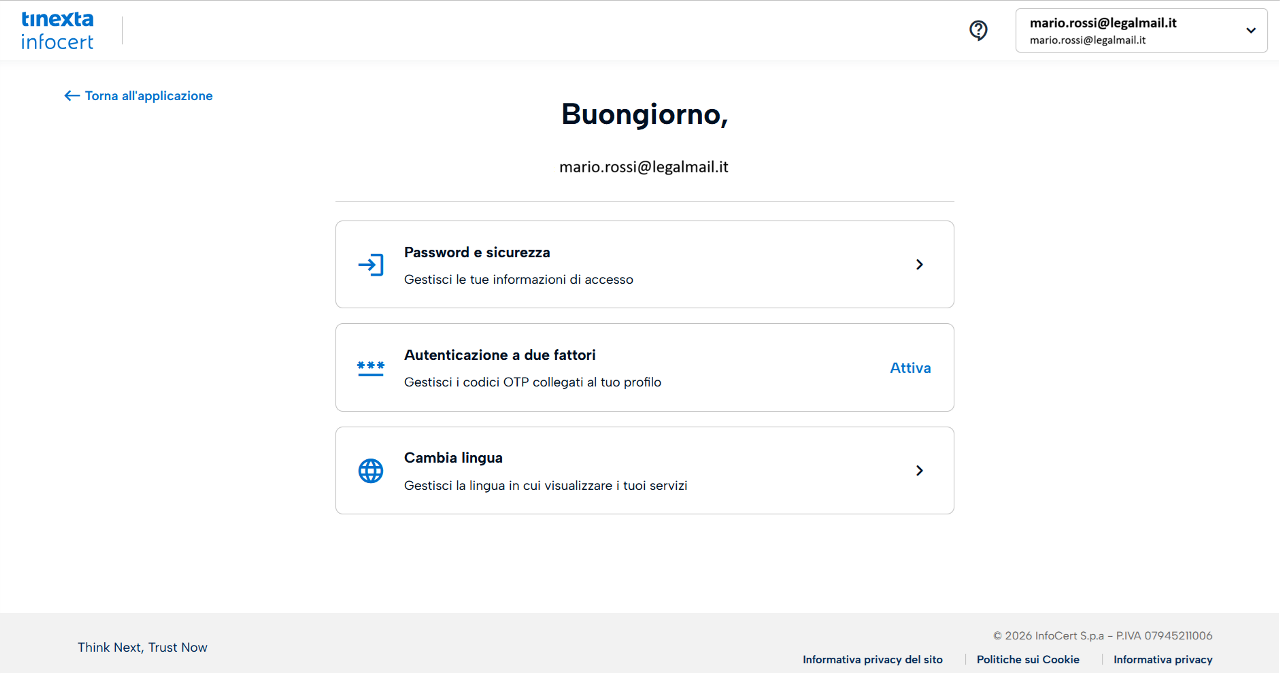This screenshot has width=1280, height=674.
Task: Expand Password e sicurezza using its right chevron
Action: [x=919, y=265]
